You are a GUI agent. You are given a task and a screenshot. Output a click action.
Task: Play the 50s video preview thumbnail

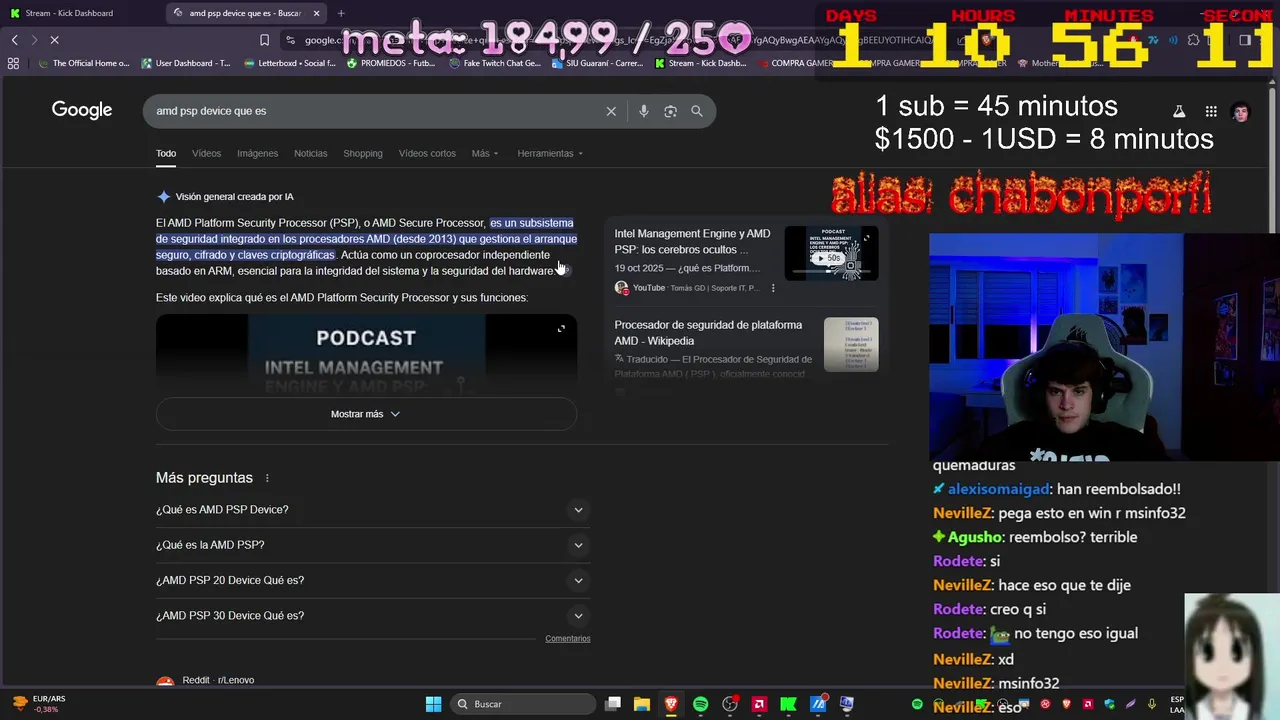(831, 254)
